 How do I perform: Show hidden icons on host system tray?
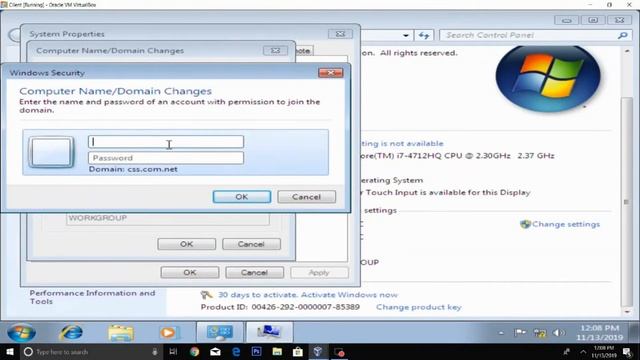point(583,352)
